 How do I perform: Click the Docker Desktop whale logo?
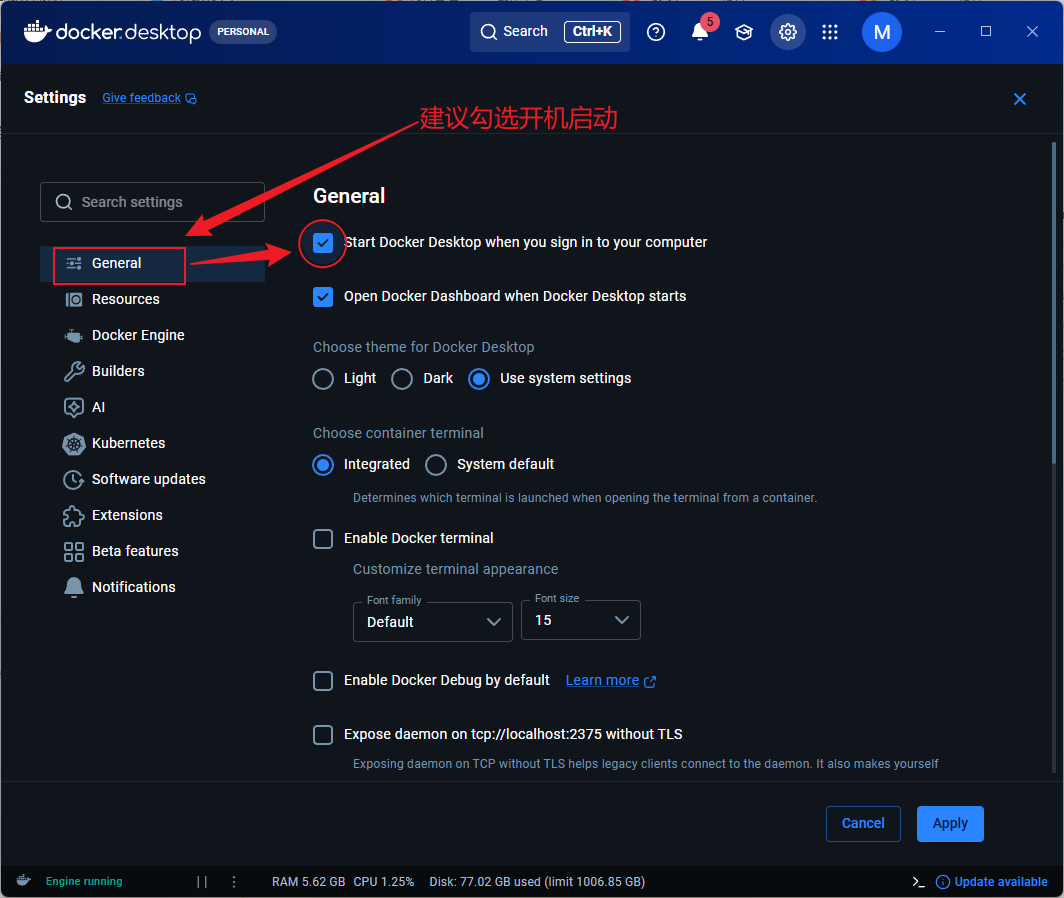(x=37, y=31)
